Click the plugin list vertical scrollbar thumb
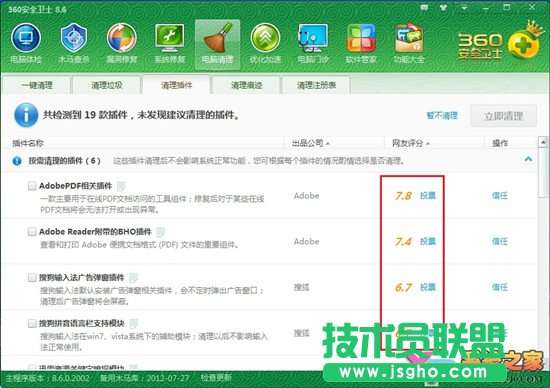This screenshot has width=550, height=388. pos(543,173)
